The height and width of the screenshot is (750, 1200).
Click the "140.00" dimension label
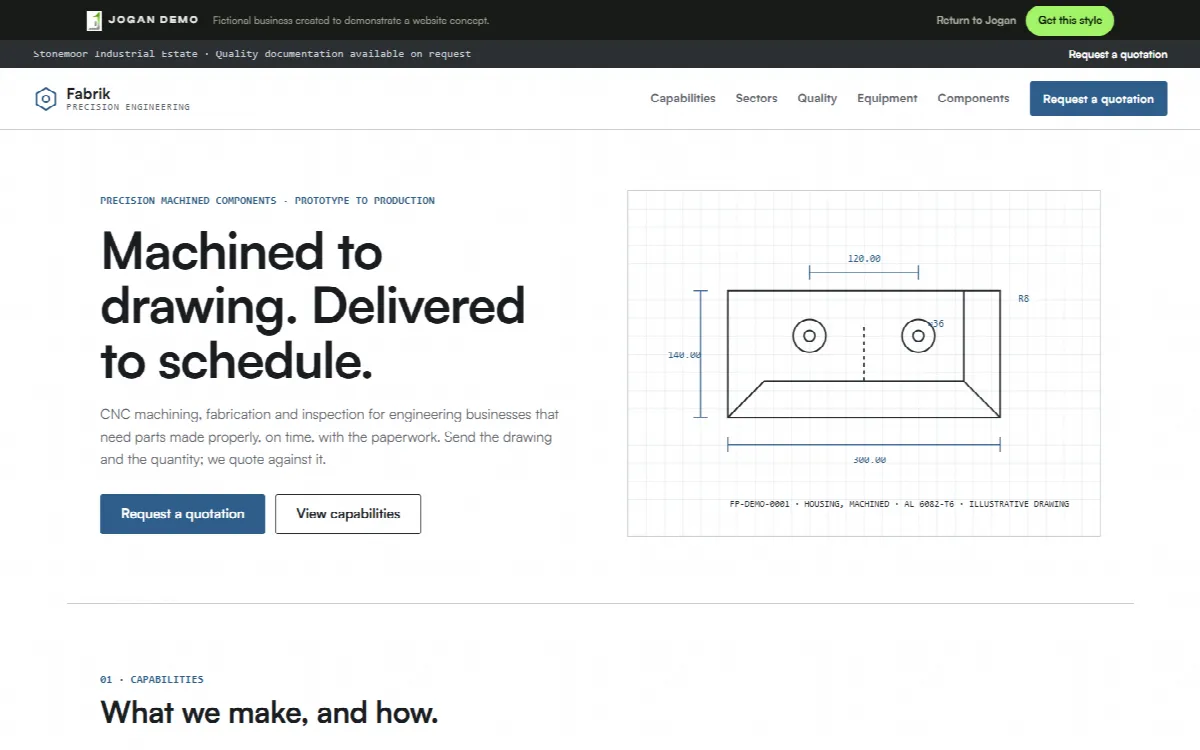(x=684, y=355)
